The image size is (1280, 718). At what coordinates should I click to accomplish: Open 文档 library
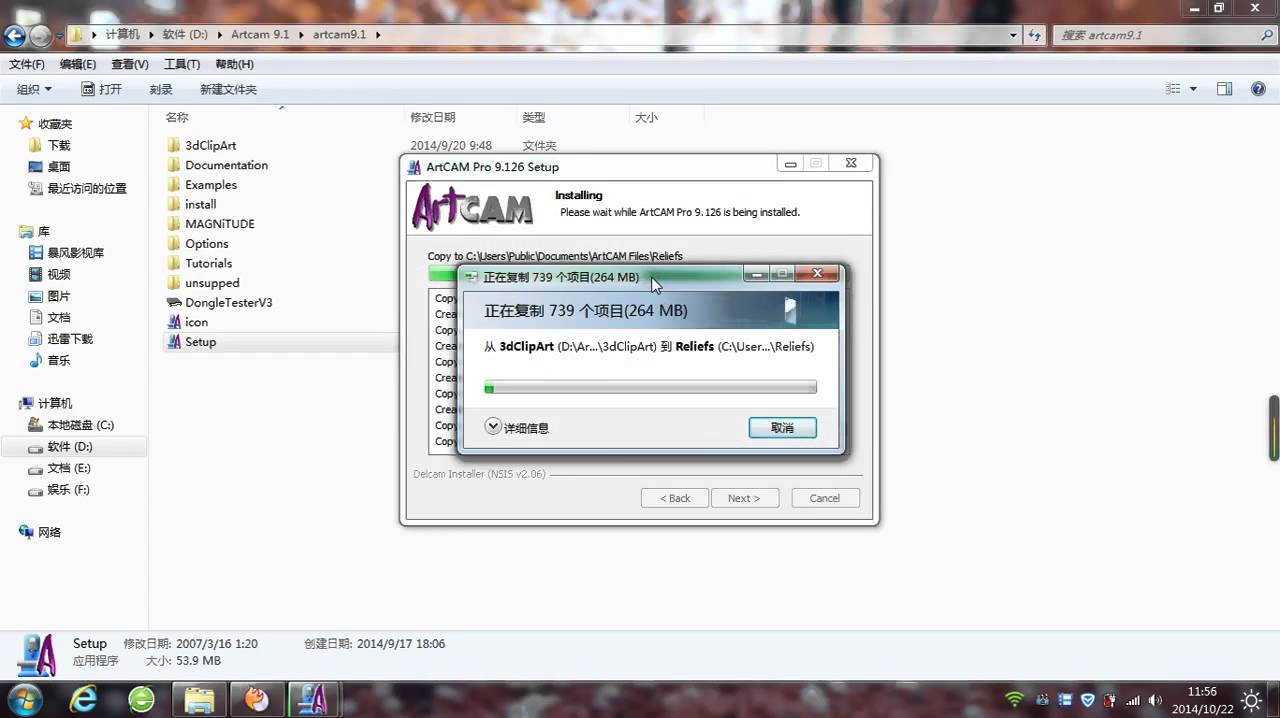pos(59,317)
